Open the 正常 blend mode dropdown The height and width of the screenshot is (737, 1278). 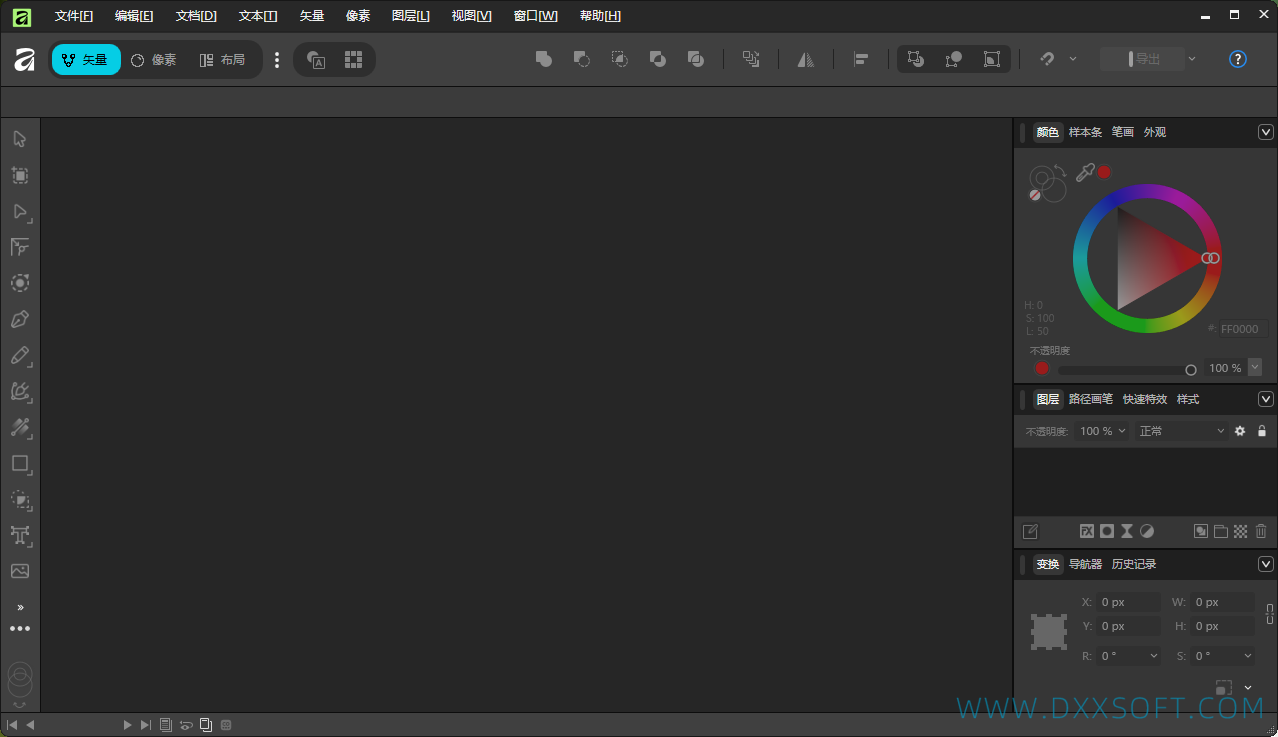tap(1182, 431)
